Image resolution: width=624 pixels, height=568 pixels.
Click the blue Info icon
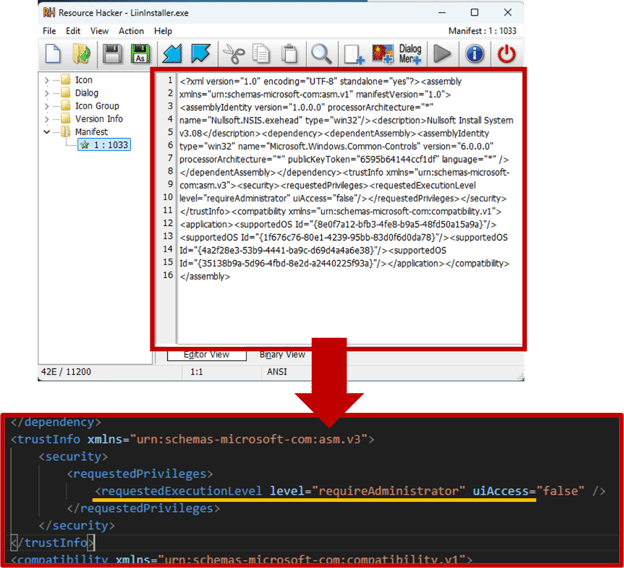pos(476,54)
